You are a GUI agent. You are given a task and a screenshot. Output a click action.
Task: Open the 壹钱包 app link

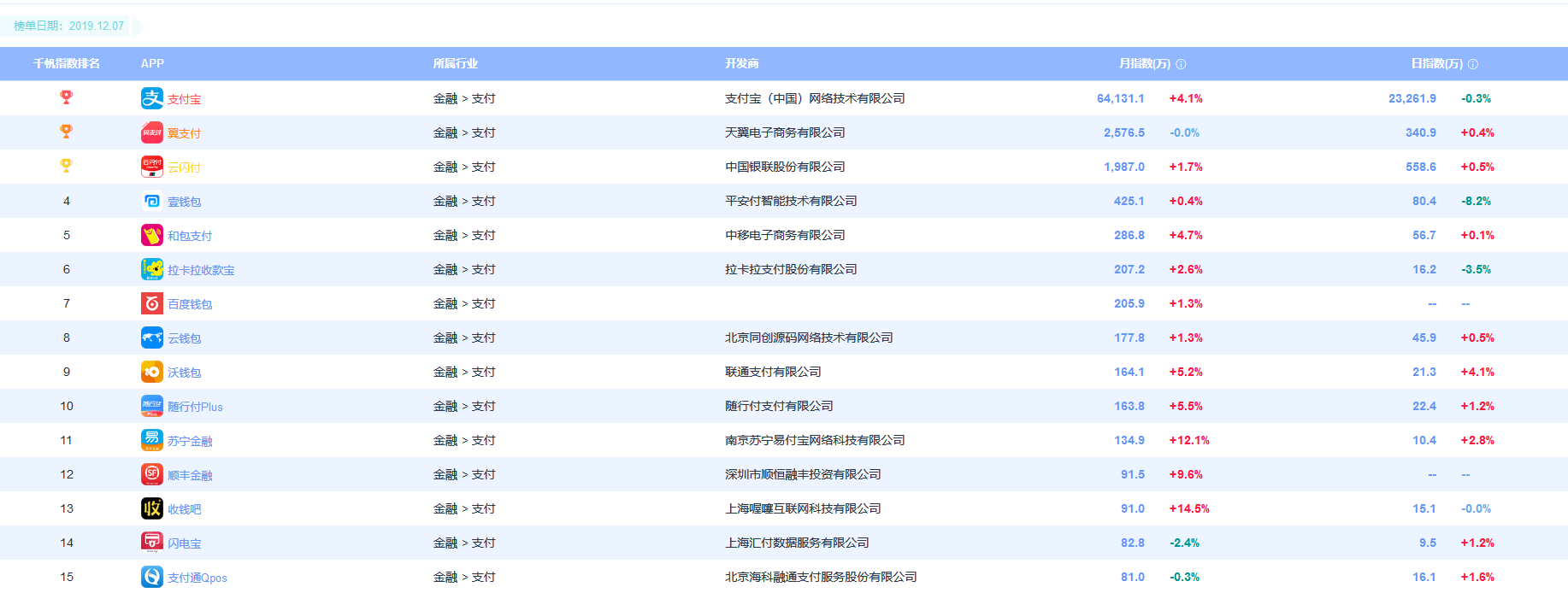(x=185, y=202)
